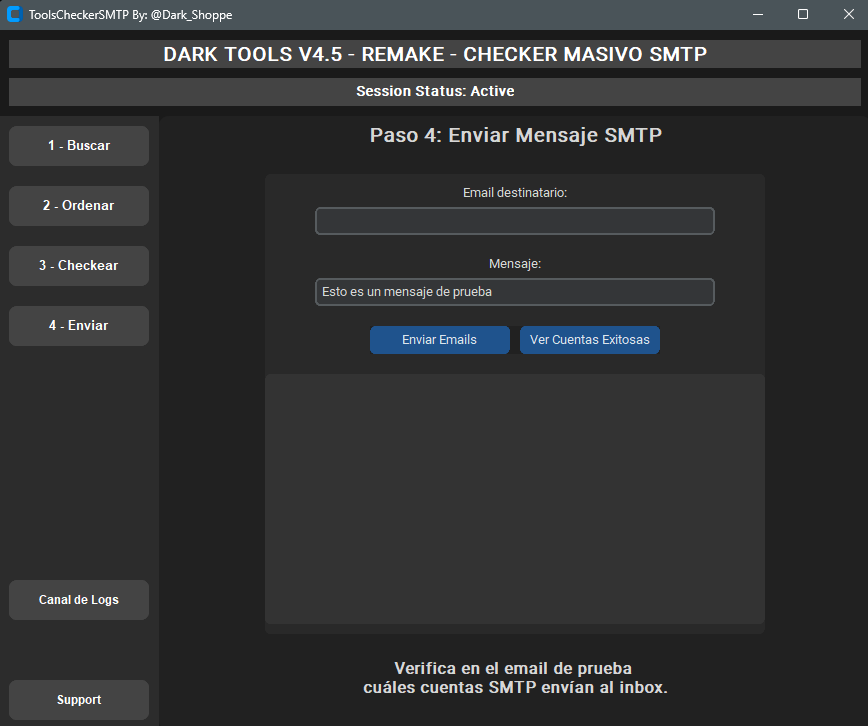The image size is (868, 726).
Task: Open the 'Canal de Logs' channel
Action: (78, 600)
